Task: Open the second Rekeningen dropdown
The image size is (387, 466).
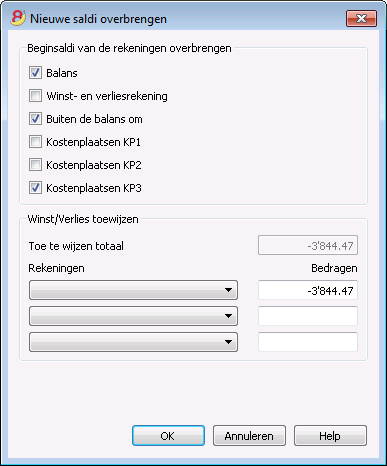Action: 133,316
